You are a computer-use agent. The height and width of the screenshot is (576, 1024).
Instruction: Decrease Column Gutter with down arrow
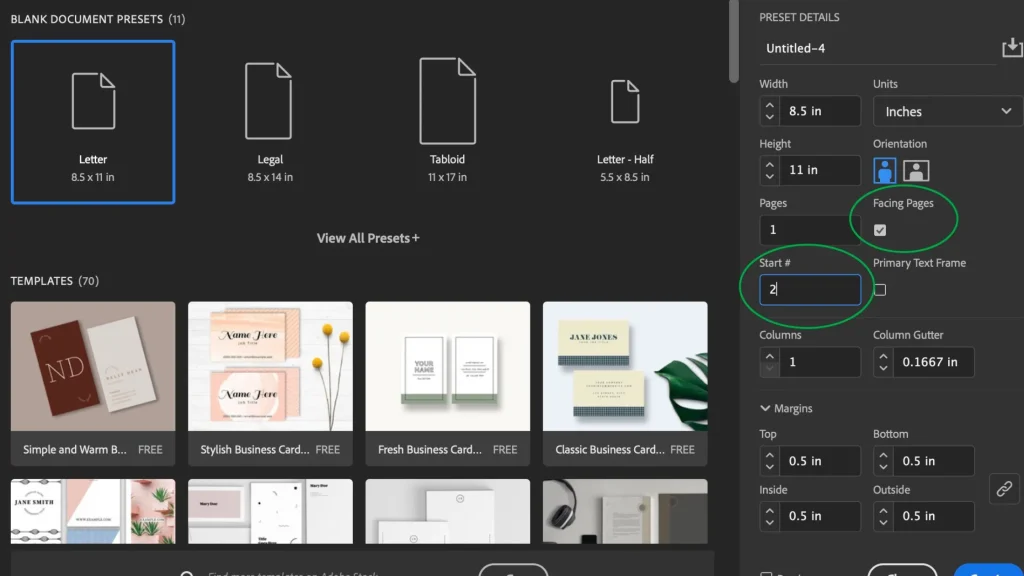click(883, 368)
